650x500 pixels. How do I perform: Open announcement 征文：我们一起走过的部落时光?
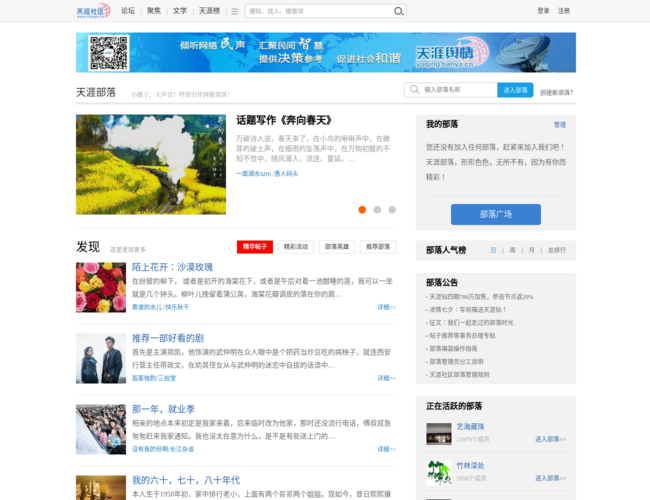pyautogui.click(x=471, y=323)
